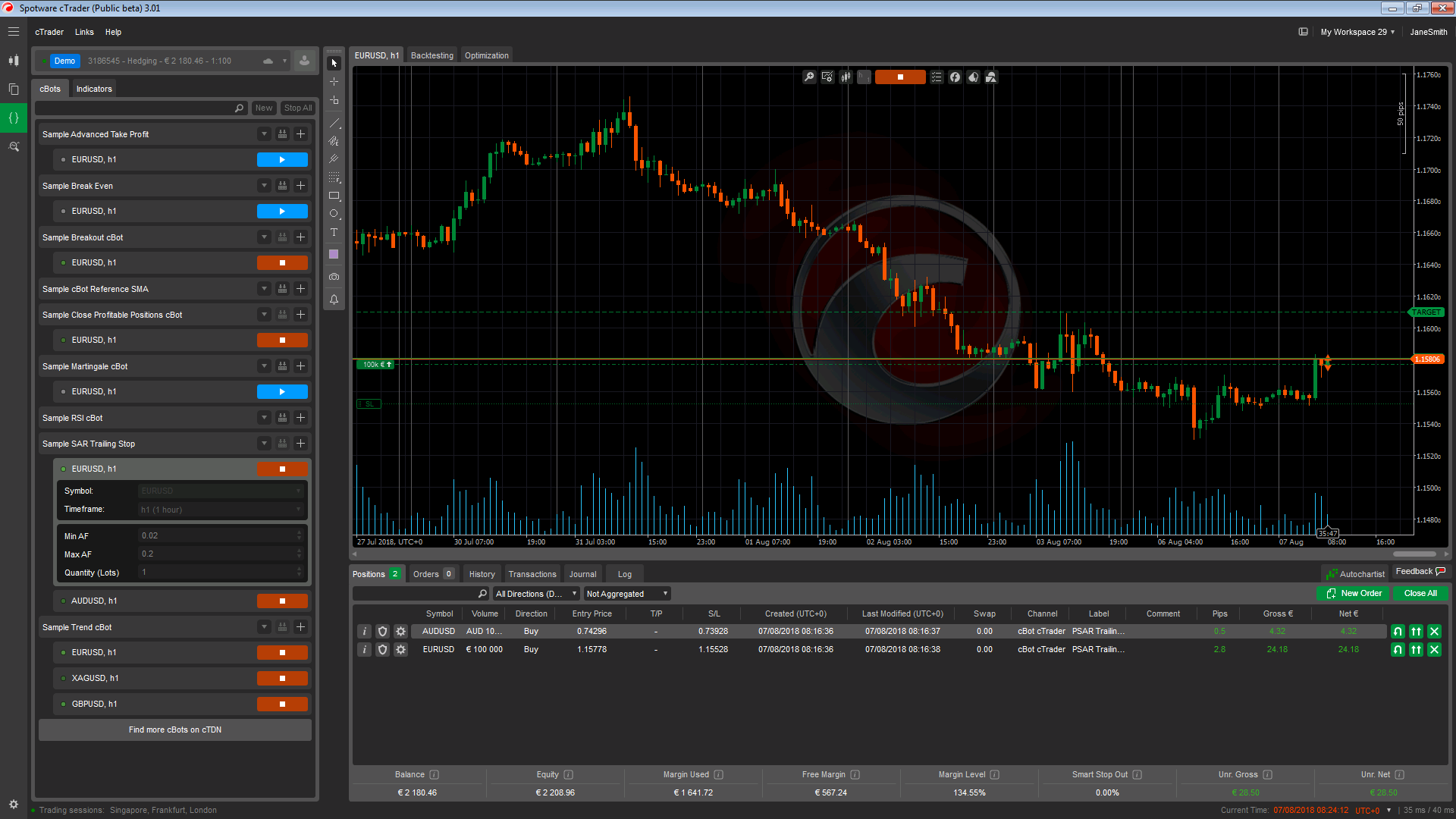Start Sample Advanced Take Profit EURUSD instance
The width and height of the screenshot is (1456, 819).
pos(282,160)
